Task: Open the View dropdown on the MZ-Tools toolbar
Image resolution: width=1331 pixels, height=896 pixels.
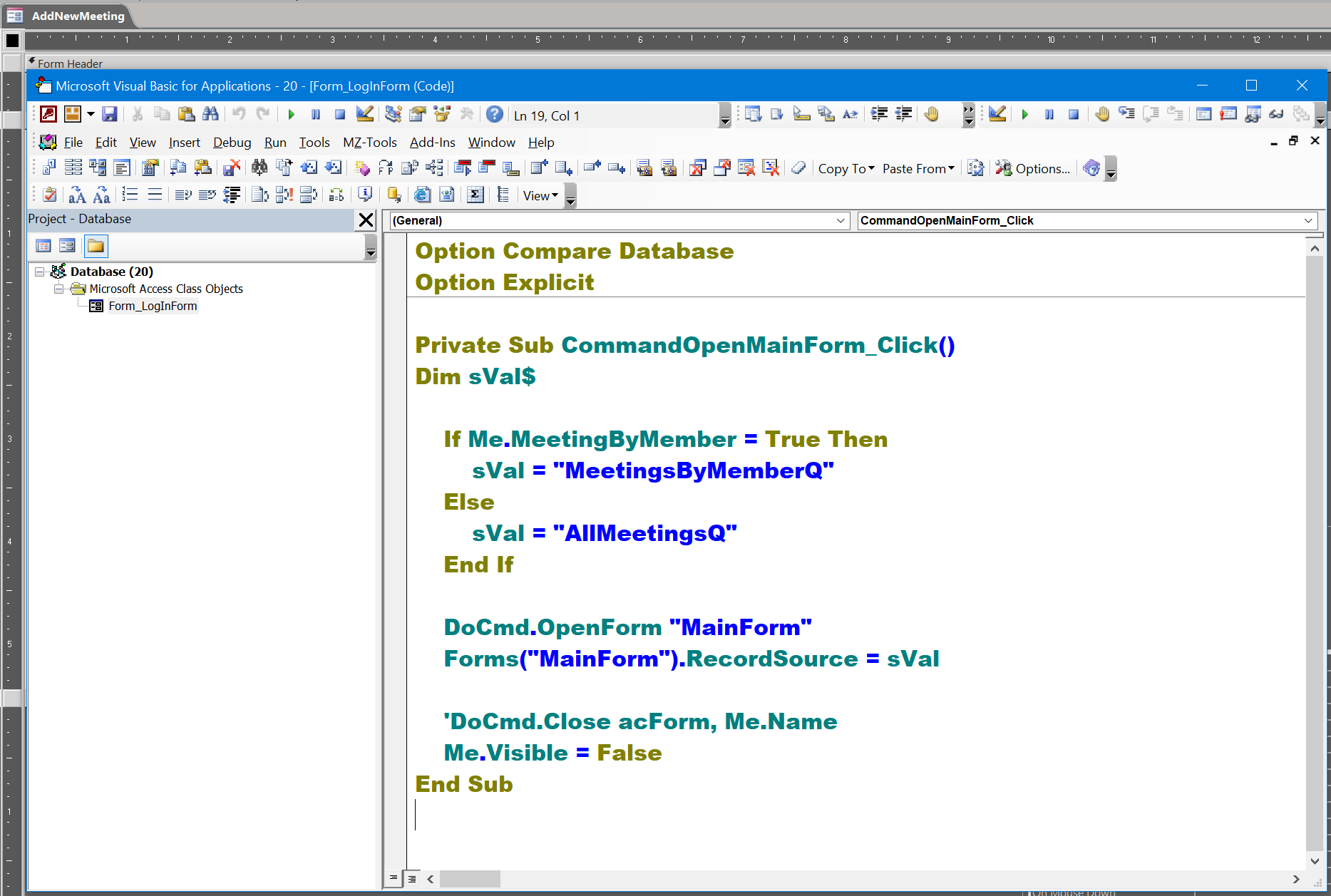Action: pos(540,195)
